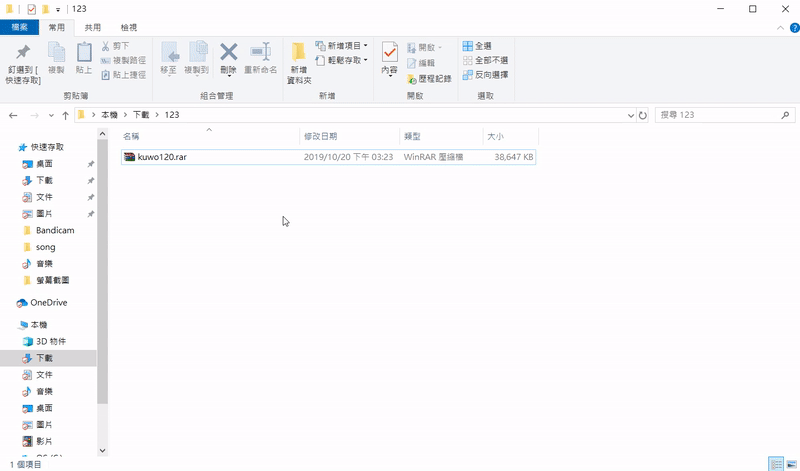Switch to the Share (共用) tab
This screenshot has width=800, height=471.
(93, 27)
